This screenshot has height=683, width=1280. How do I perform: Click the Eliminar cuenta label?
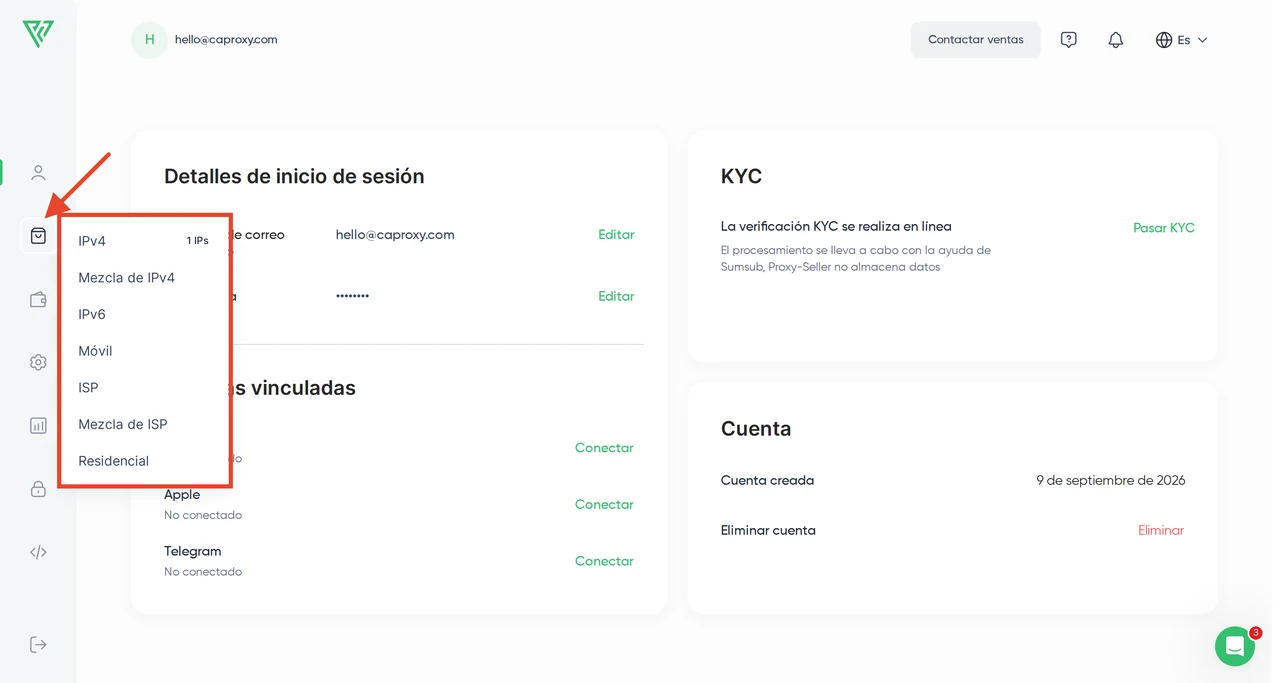point(768,531)
